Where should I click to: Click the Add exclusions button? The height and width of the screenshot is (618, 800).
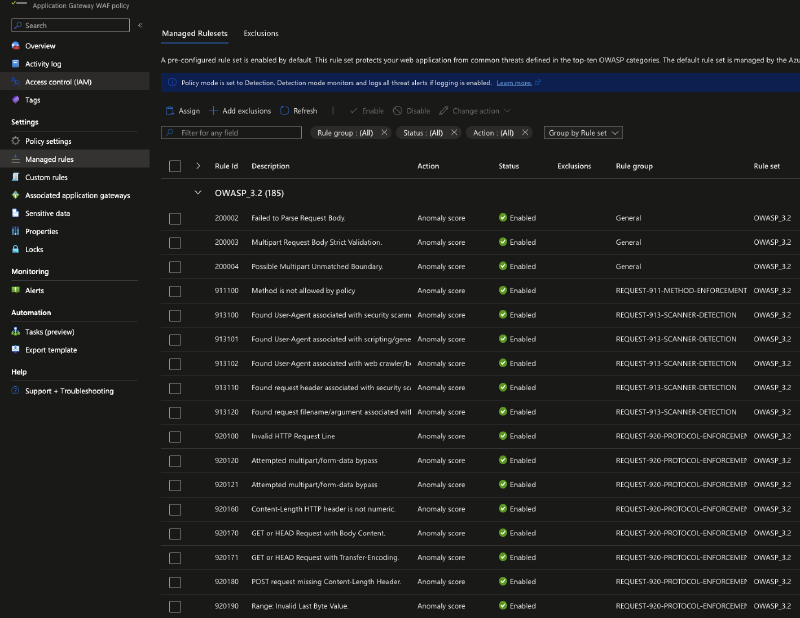pos(240,111)
